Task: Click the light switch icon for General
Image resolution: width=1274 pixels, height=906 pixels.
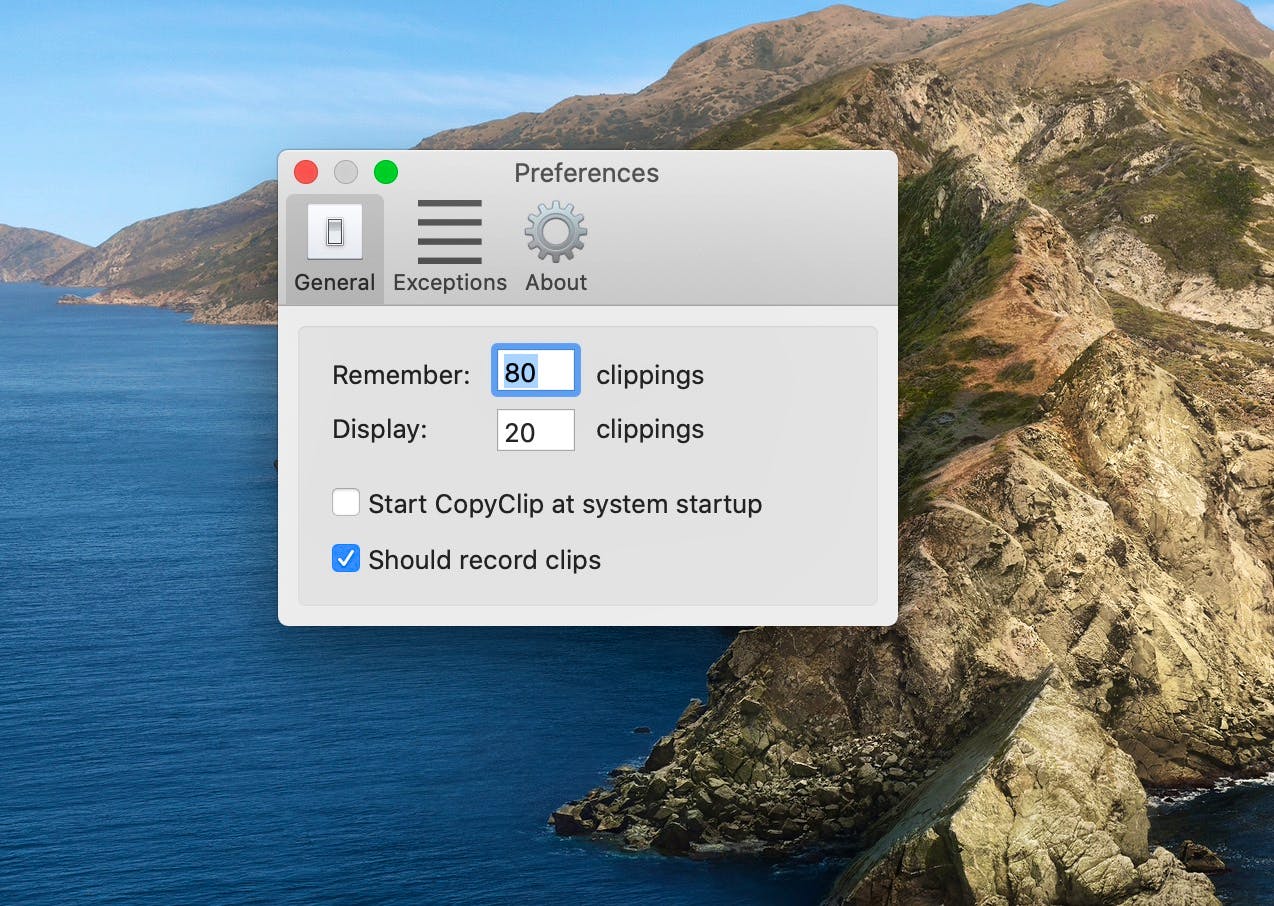Action: (334, 232)
